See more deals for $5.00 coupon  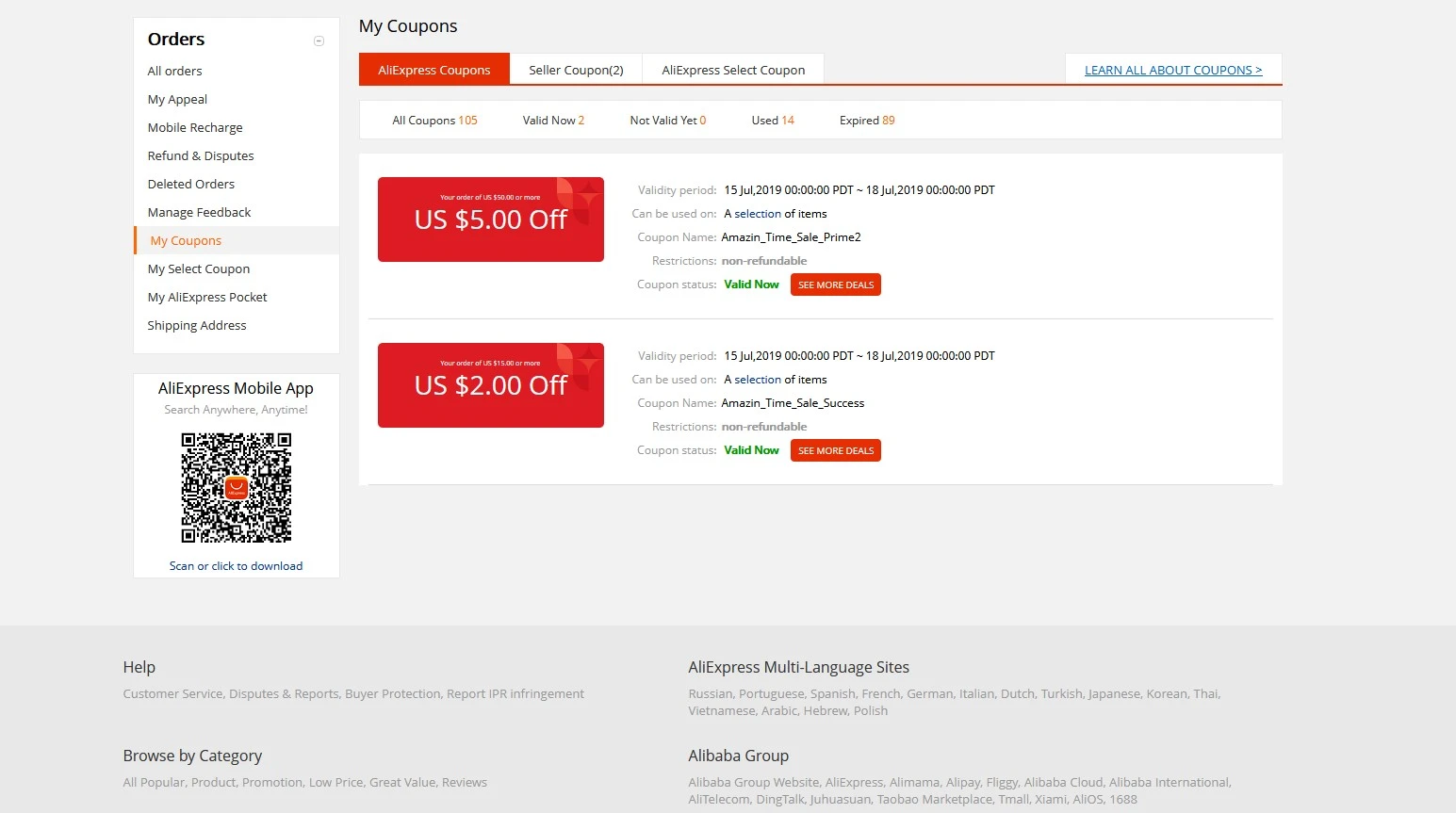836,285
